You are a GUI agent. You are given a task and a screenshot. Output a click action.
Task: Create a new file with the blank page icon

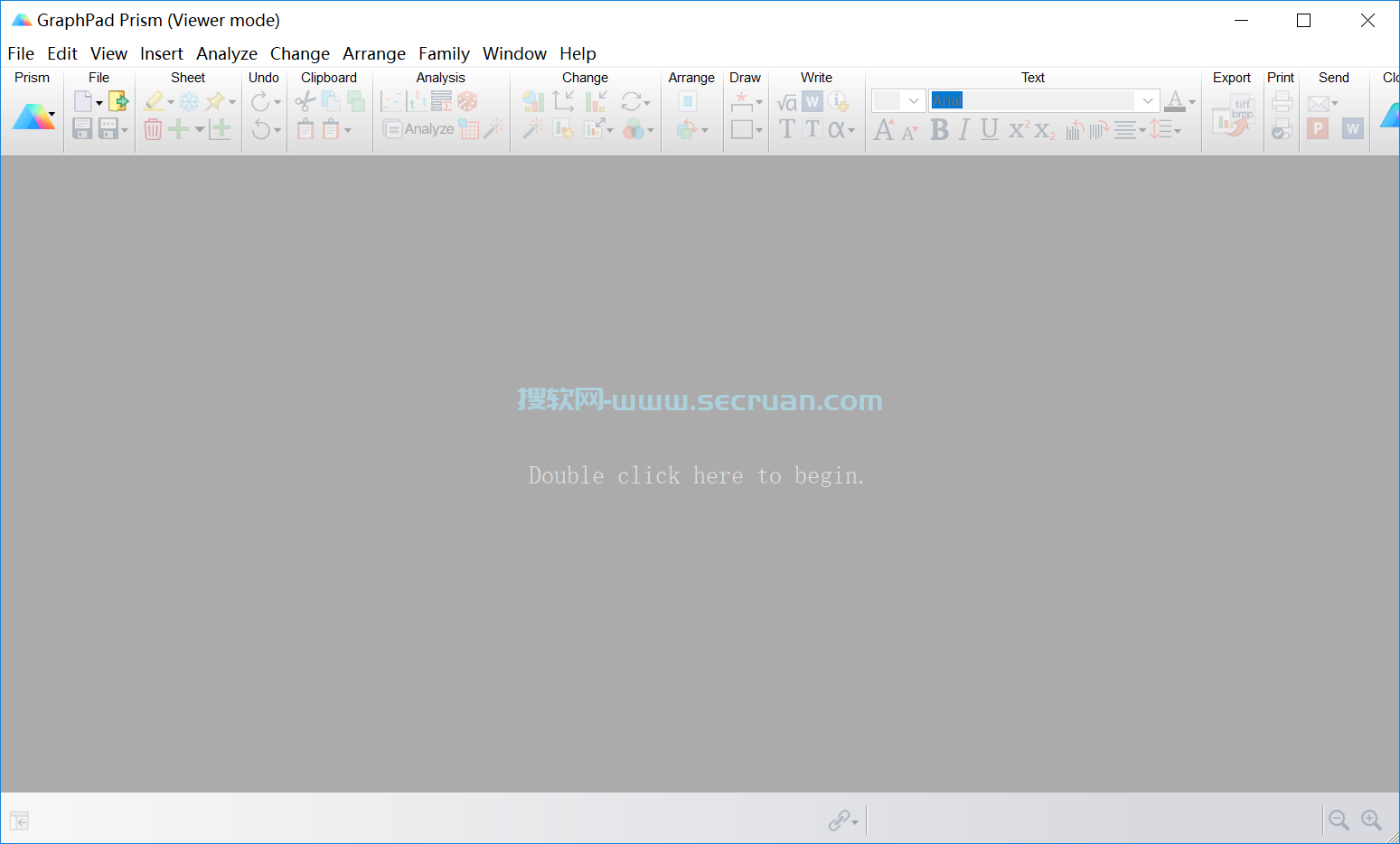[83, 101]
